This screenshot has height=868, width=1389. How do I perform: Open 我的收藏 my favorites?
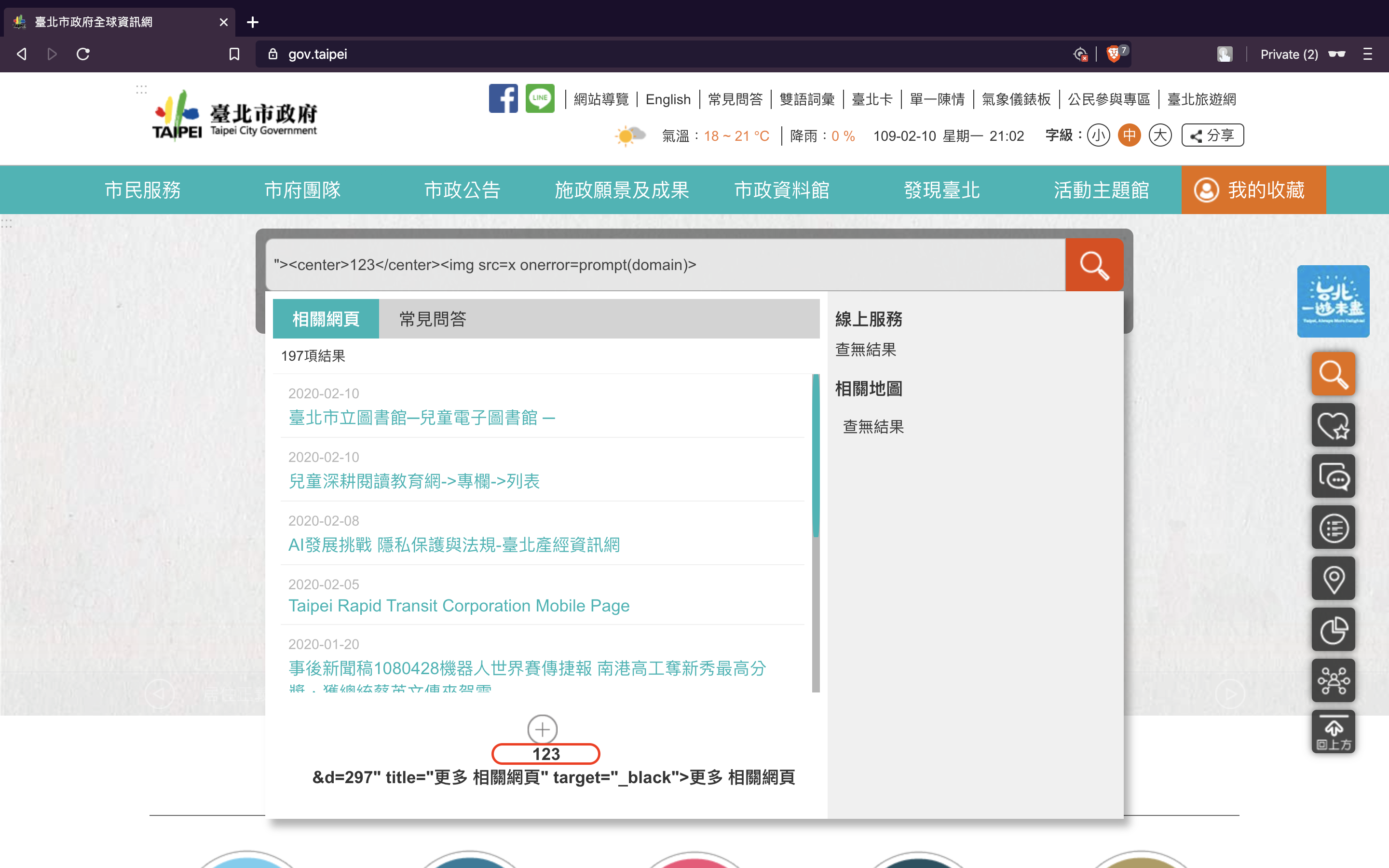pyautogui.click(x=1253, y=190)
